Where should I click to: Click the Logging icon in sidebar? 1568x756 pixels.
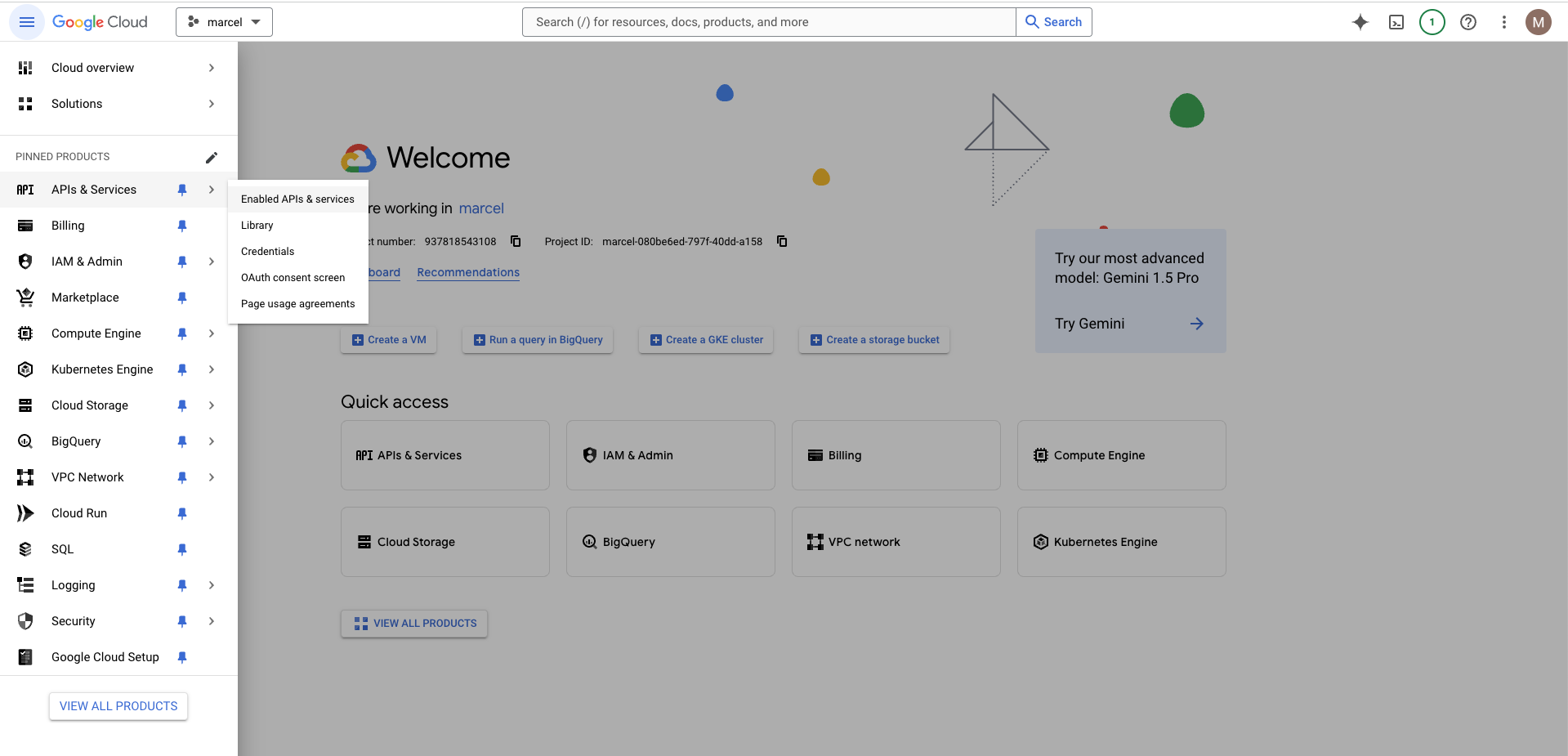click(25, 585)
